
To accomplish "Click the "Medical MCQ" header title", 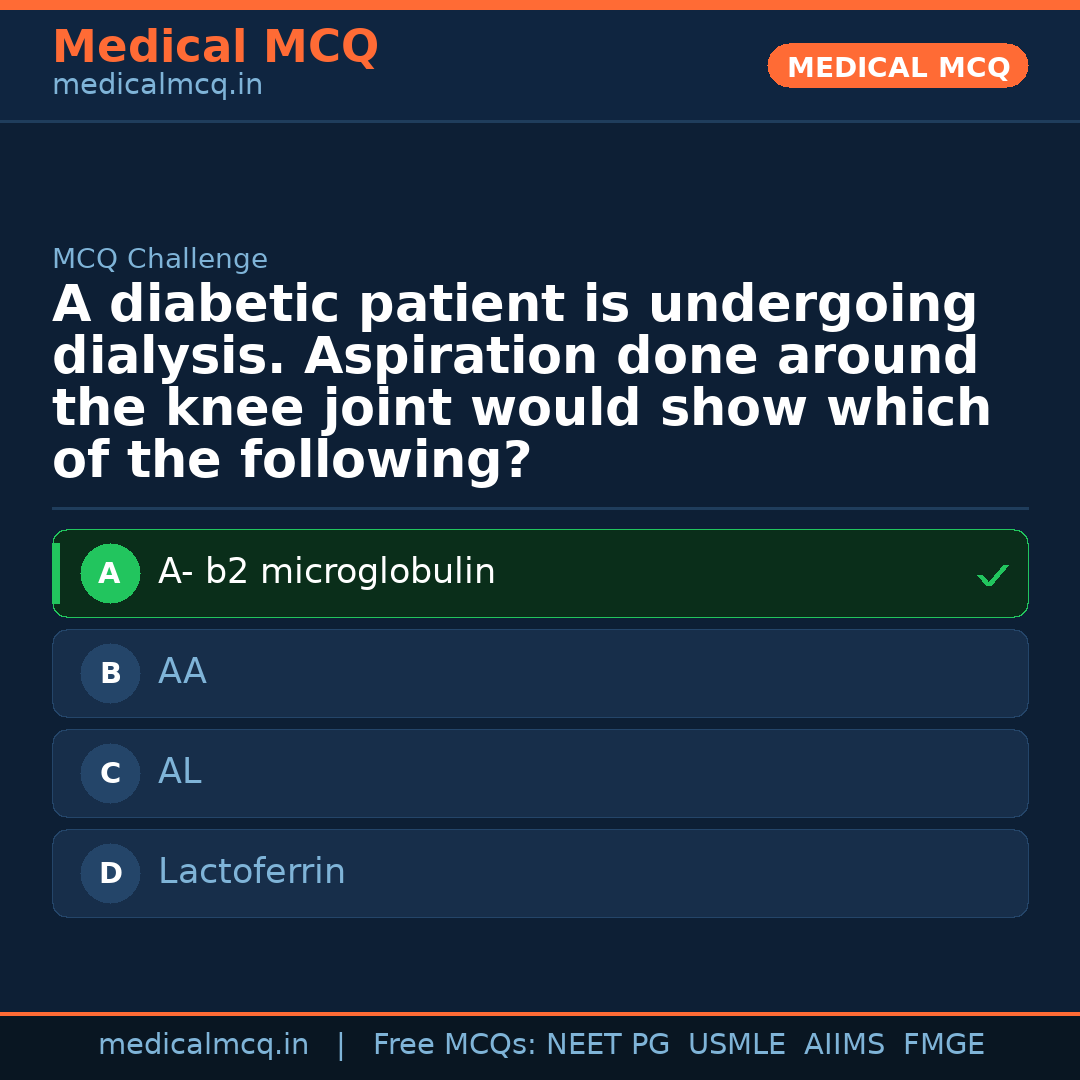I will [215, 47].
